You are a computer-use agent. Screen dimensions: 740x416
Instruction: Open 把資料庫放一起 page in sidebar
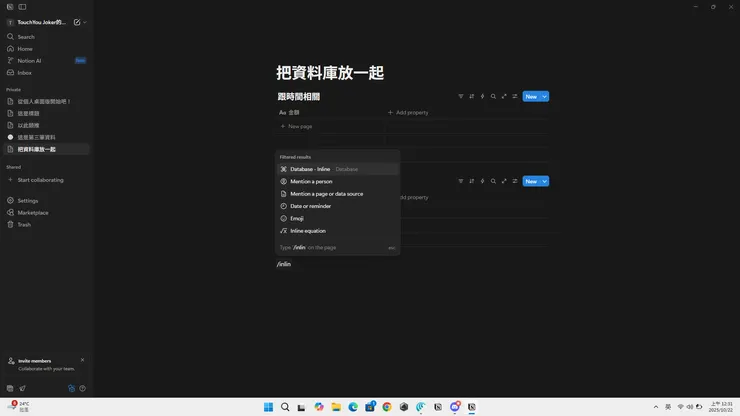(46, 149)
